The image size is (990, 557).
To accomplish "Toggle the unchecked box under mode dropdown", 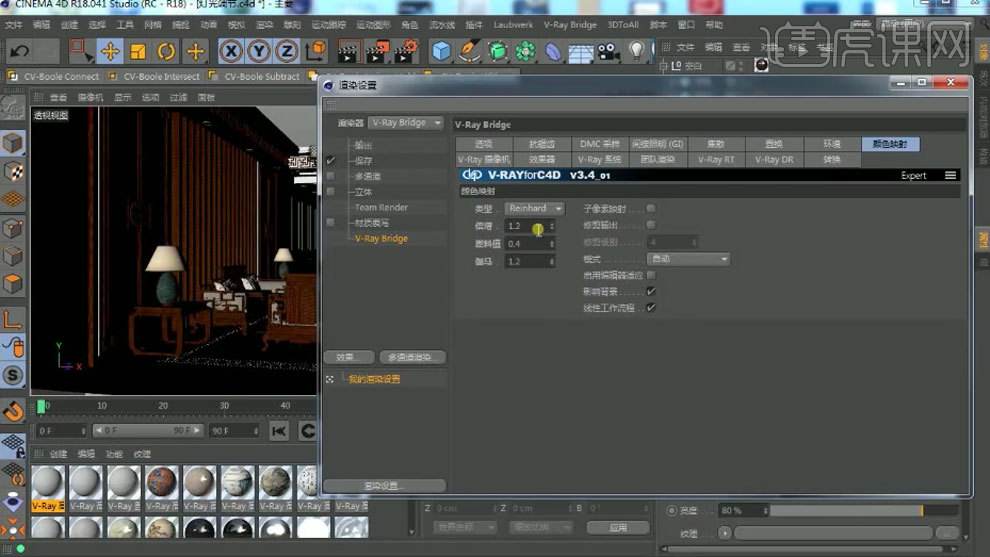I will pos(651,275).
